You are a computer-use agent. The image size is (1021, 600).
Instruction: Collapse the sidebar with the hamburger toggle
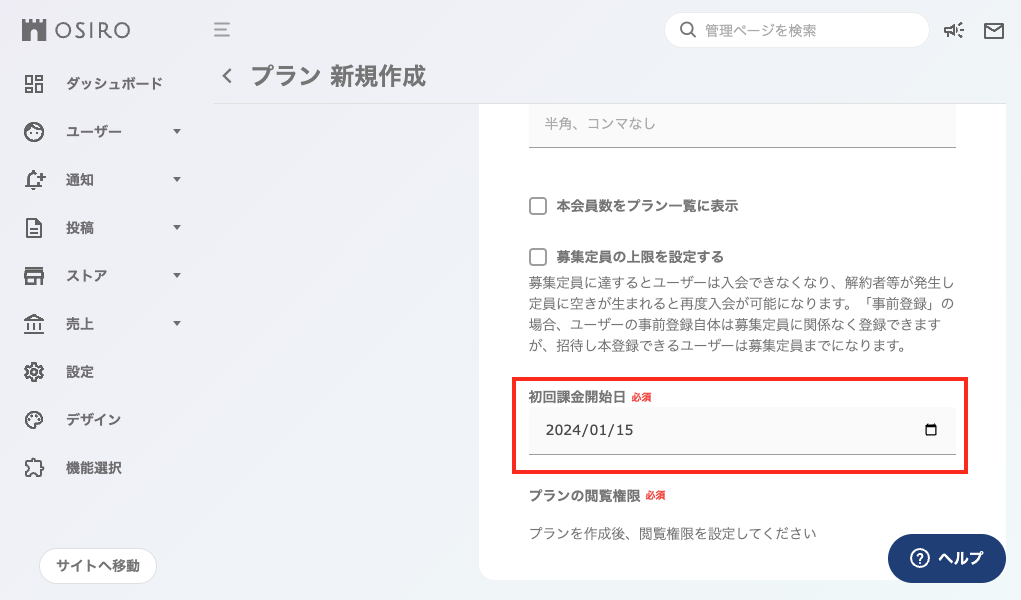click(x=221, y=30)
